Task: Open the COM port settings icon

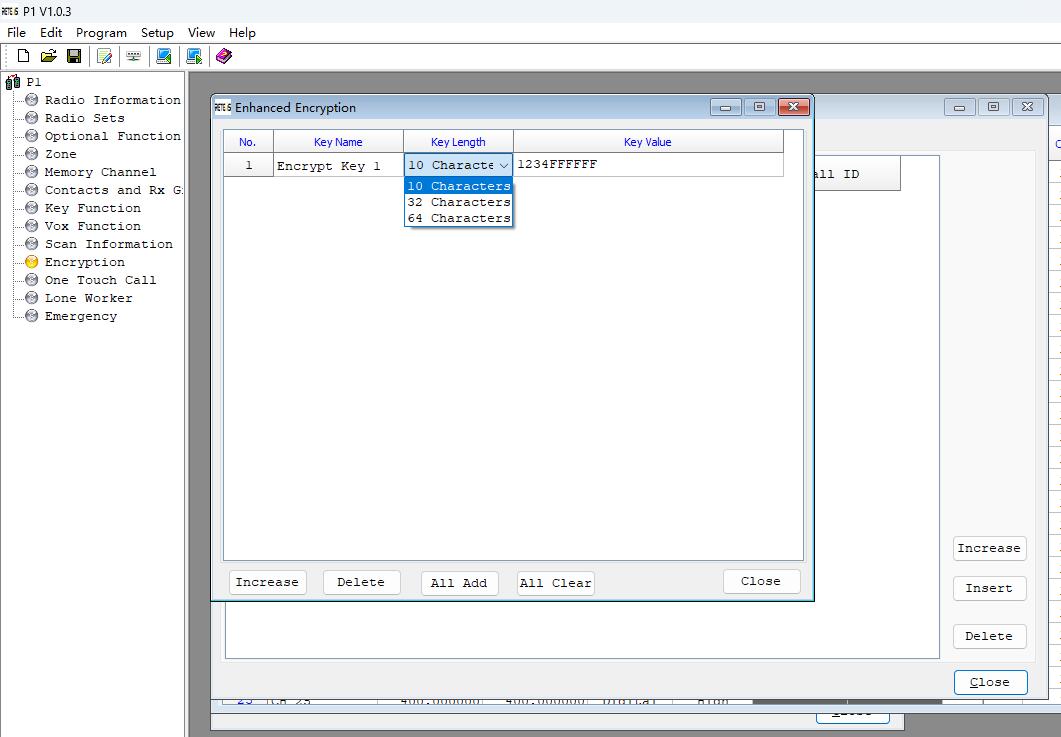Action: pos(133,56)
